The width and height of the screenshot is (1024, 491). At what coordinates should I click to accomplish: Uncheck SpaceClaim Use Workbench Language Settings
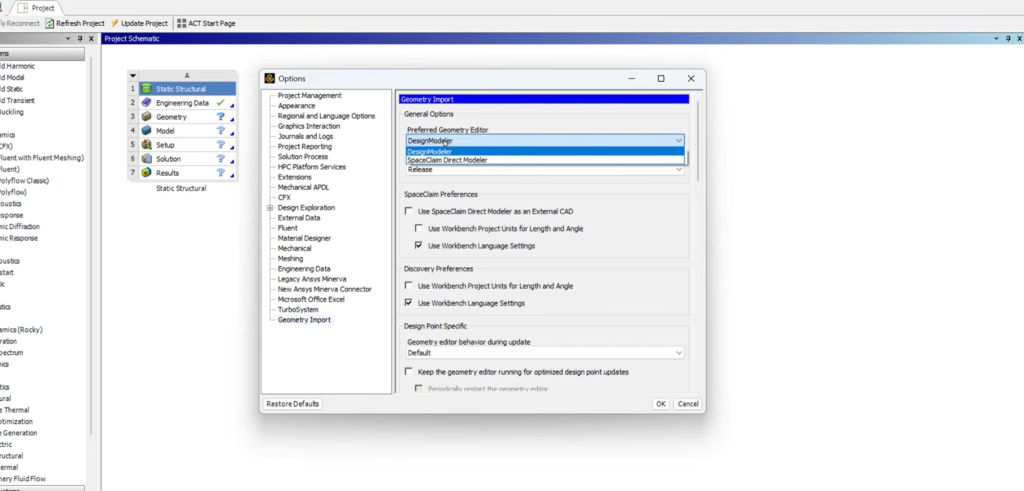pyautogui.click(x=419, y=245)
